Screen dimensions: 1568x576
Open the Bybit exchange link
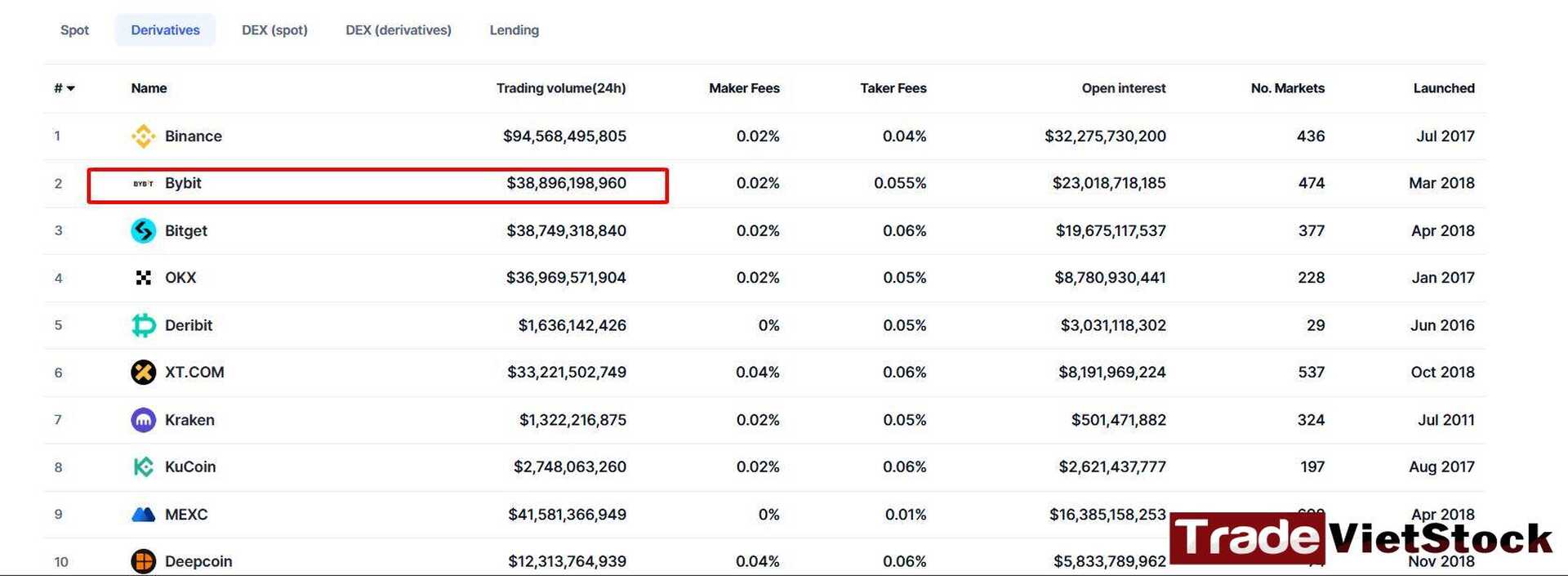[183, 183]
